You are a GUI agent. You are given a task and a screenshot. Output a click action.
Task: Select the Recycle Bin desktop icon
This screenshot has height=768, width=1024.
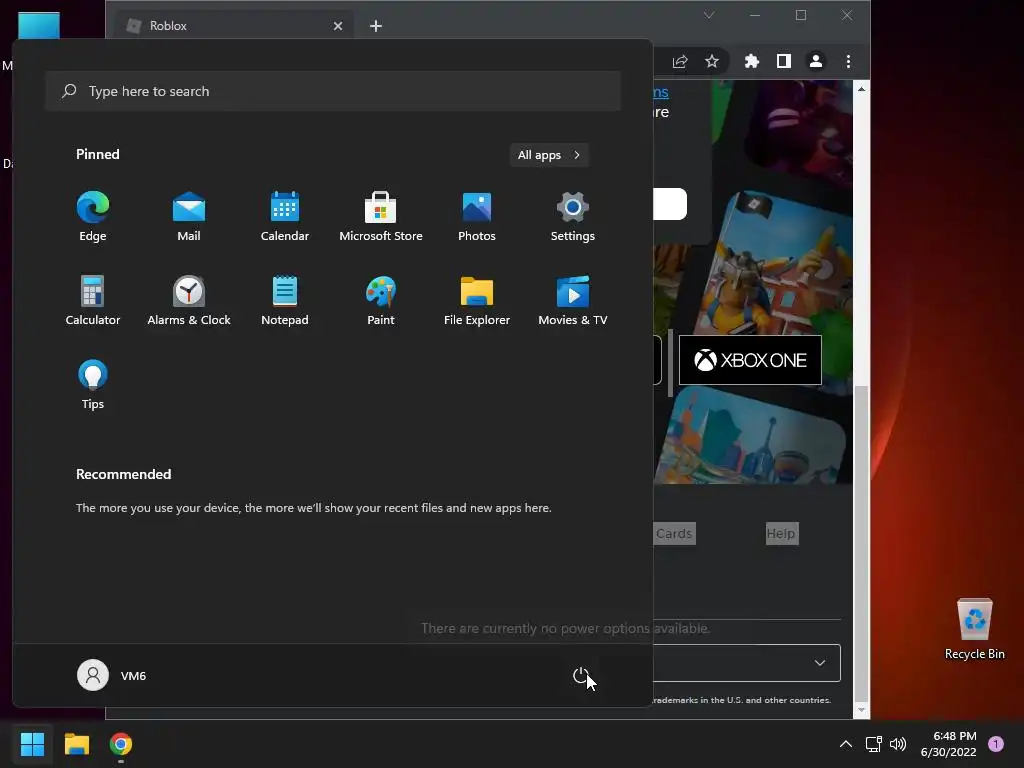click(x=974, y=630)
